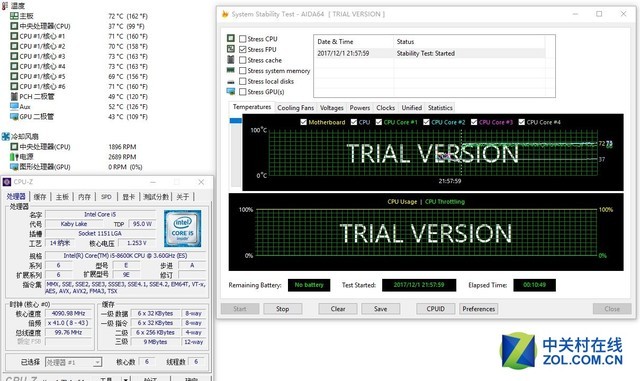Switch to the Voltages tab
The image size is (640, 381).
(x=331, y=108)
